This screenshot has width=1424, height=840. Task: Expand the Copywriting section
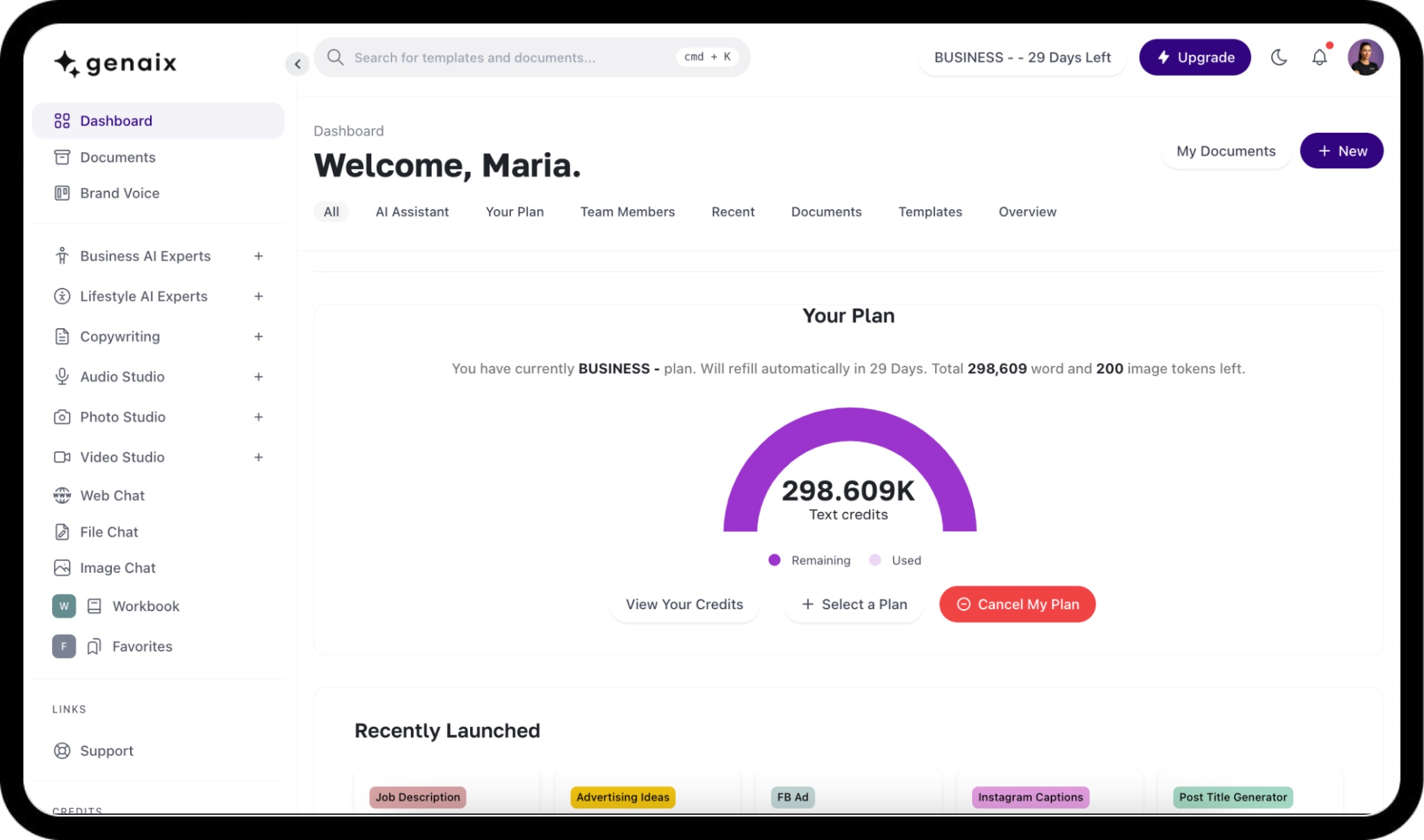(258, 336)
